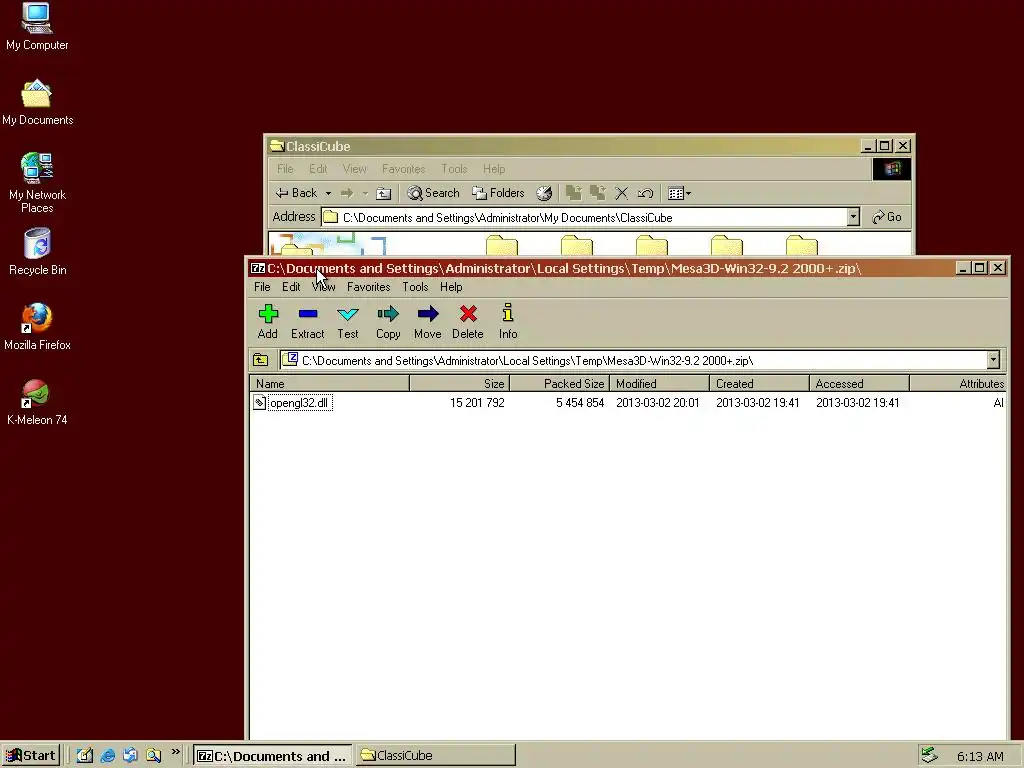Click the Add button in 7-Zip toolbar

point(268,321)
